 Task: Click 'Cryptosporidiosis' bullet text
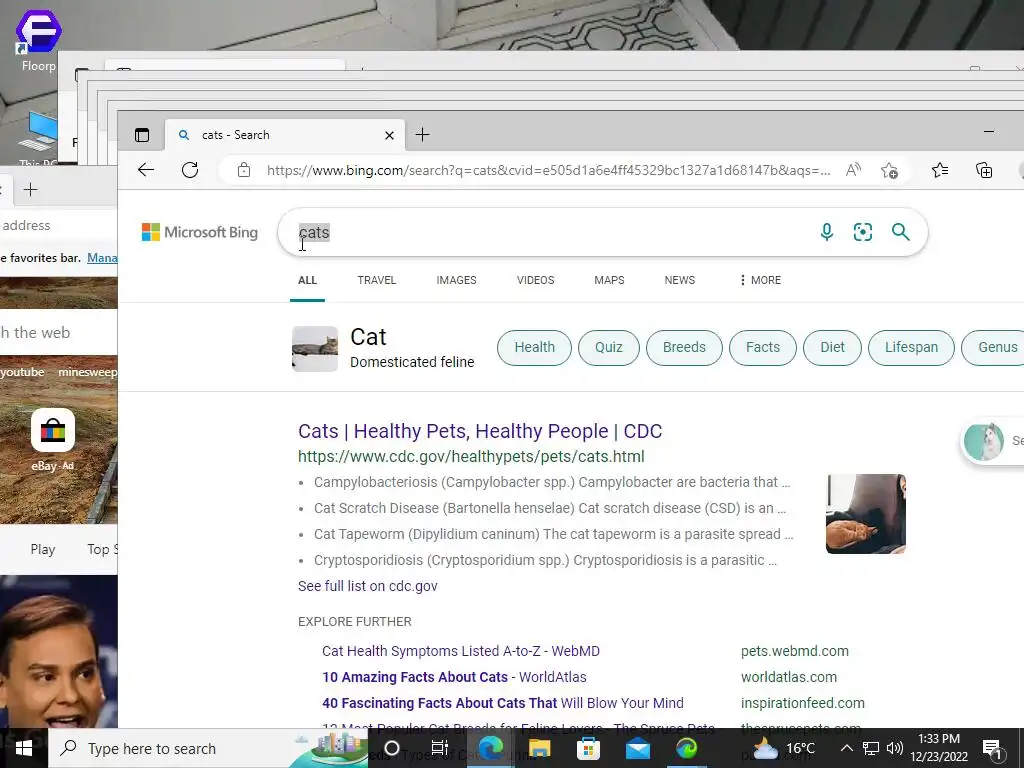(x=545, y=560)
